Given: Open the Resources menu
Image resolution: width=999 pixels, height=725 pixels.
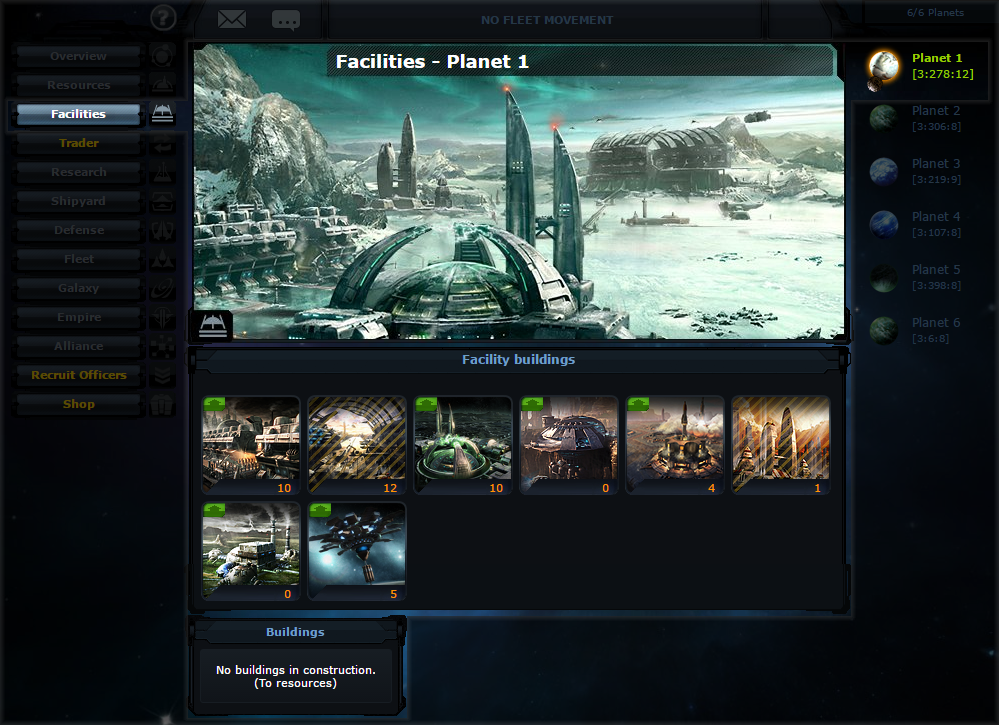Looking at the screenshot, I should pos(78,85).
